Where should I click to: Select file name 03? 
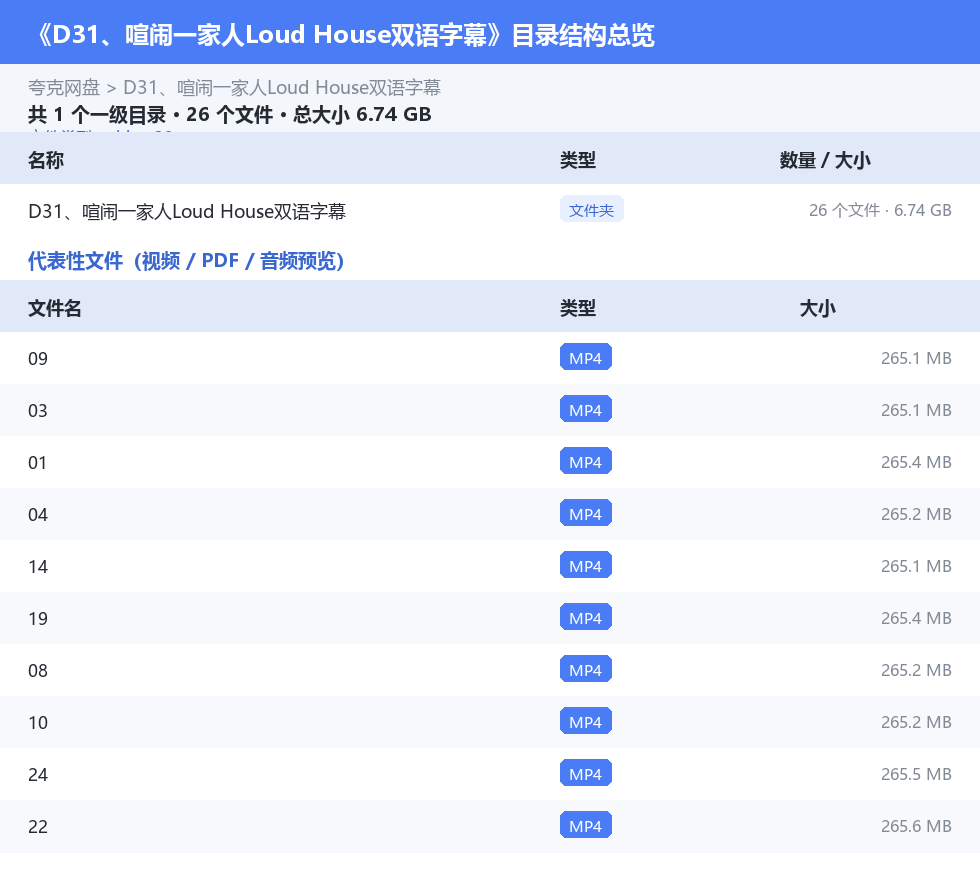pyautogui.click(x=38, y=410)
